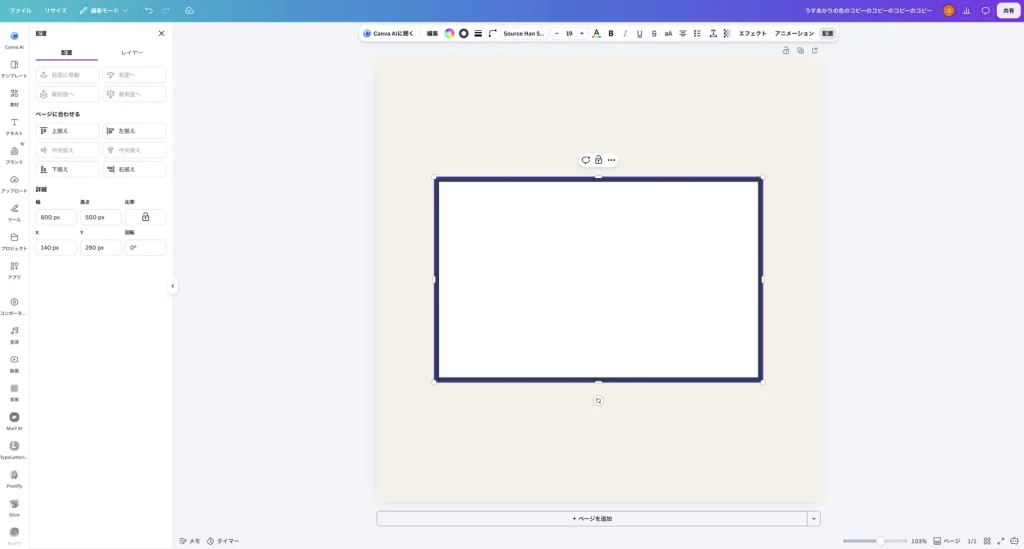Expand the add page options arrow
The height and width of the screenshot is (549, 1024).
(x=814, y=518)
